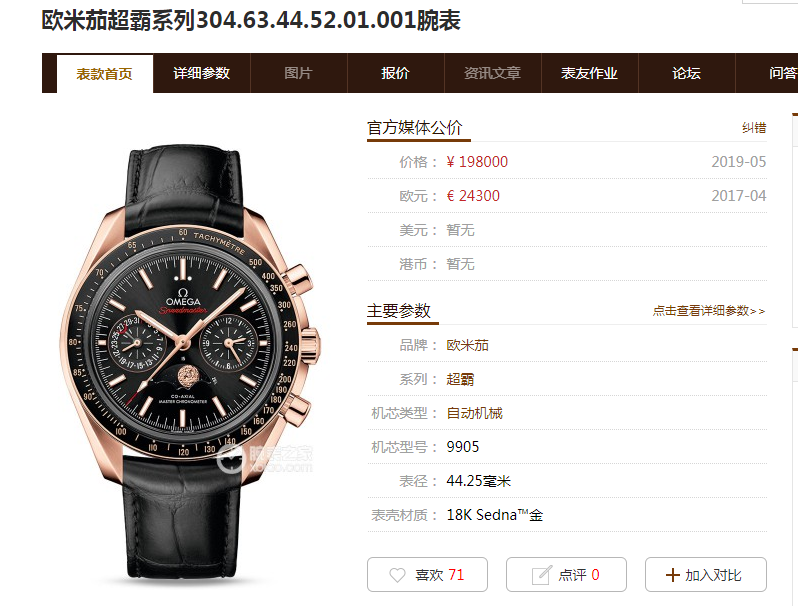Open the 表款首页 tab
This screenshot has height=606, width=798.
104,74
